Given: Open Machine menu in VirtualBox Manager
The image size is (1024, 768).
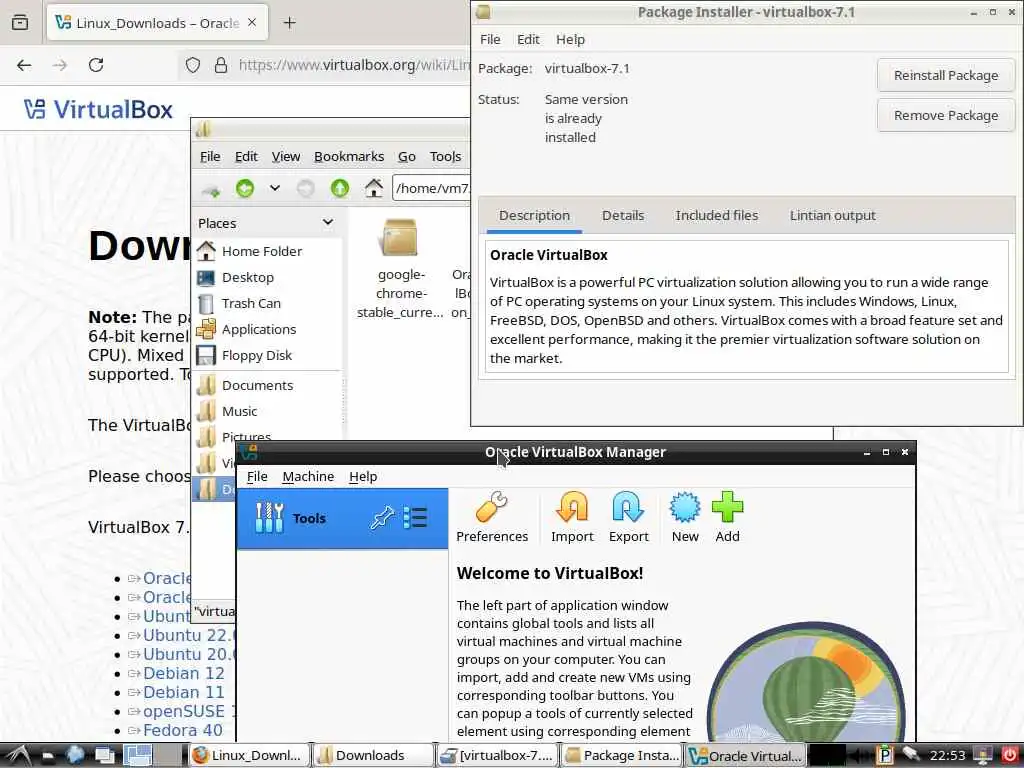Looking at the screenshot, I should coord(308,477).
